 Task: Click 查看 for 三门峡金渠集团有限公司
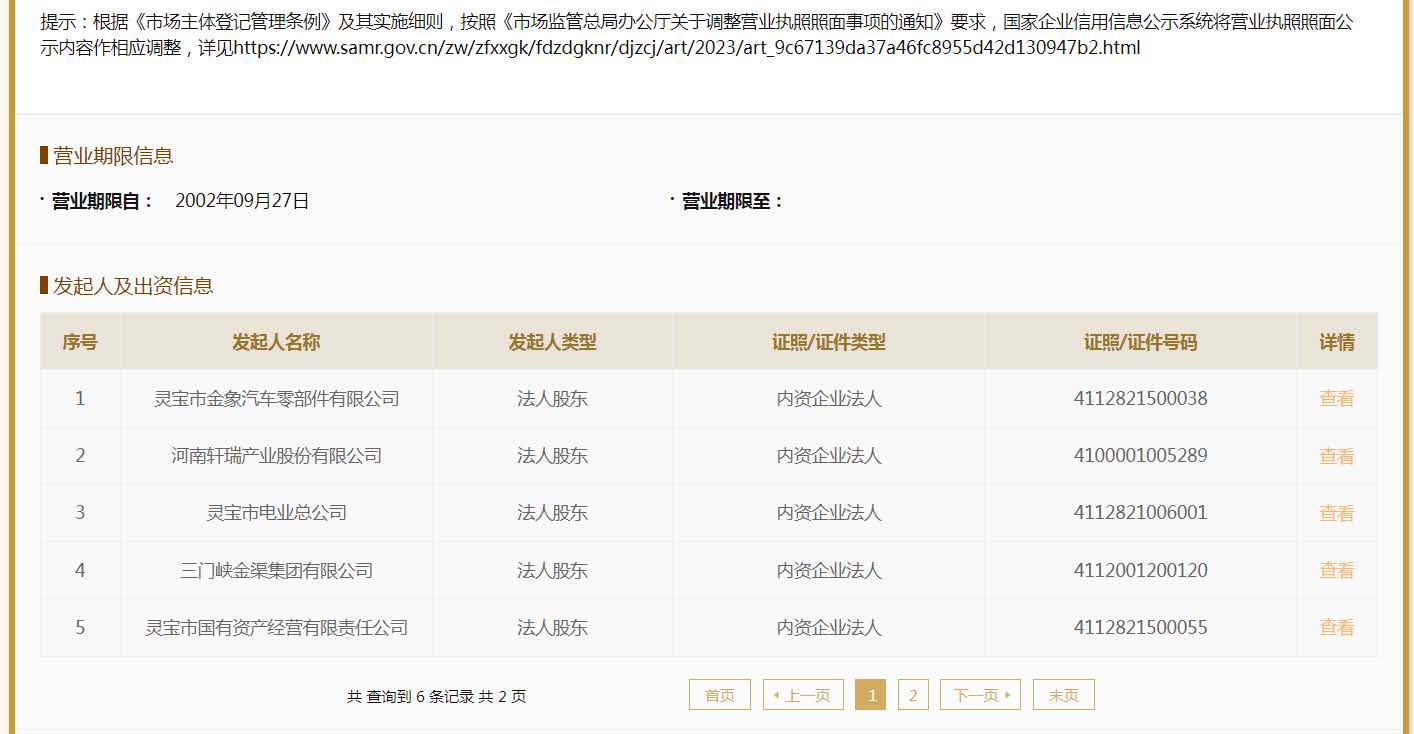point(1336,570)
